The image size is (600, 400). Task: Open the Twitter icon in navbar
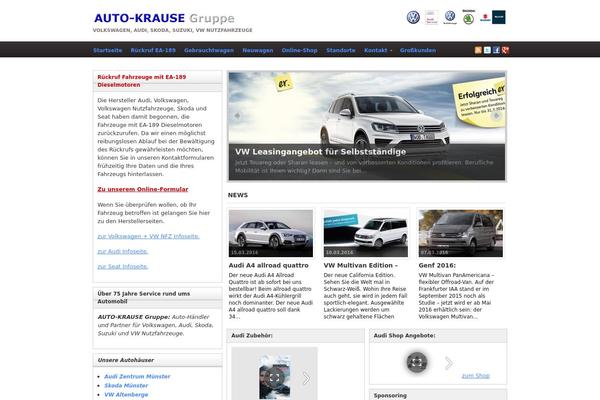(x=487, y=50)
